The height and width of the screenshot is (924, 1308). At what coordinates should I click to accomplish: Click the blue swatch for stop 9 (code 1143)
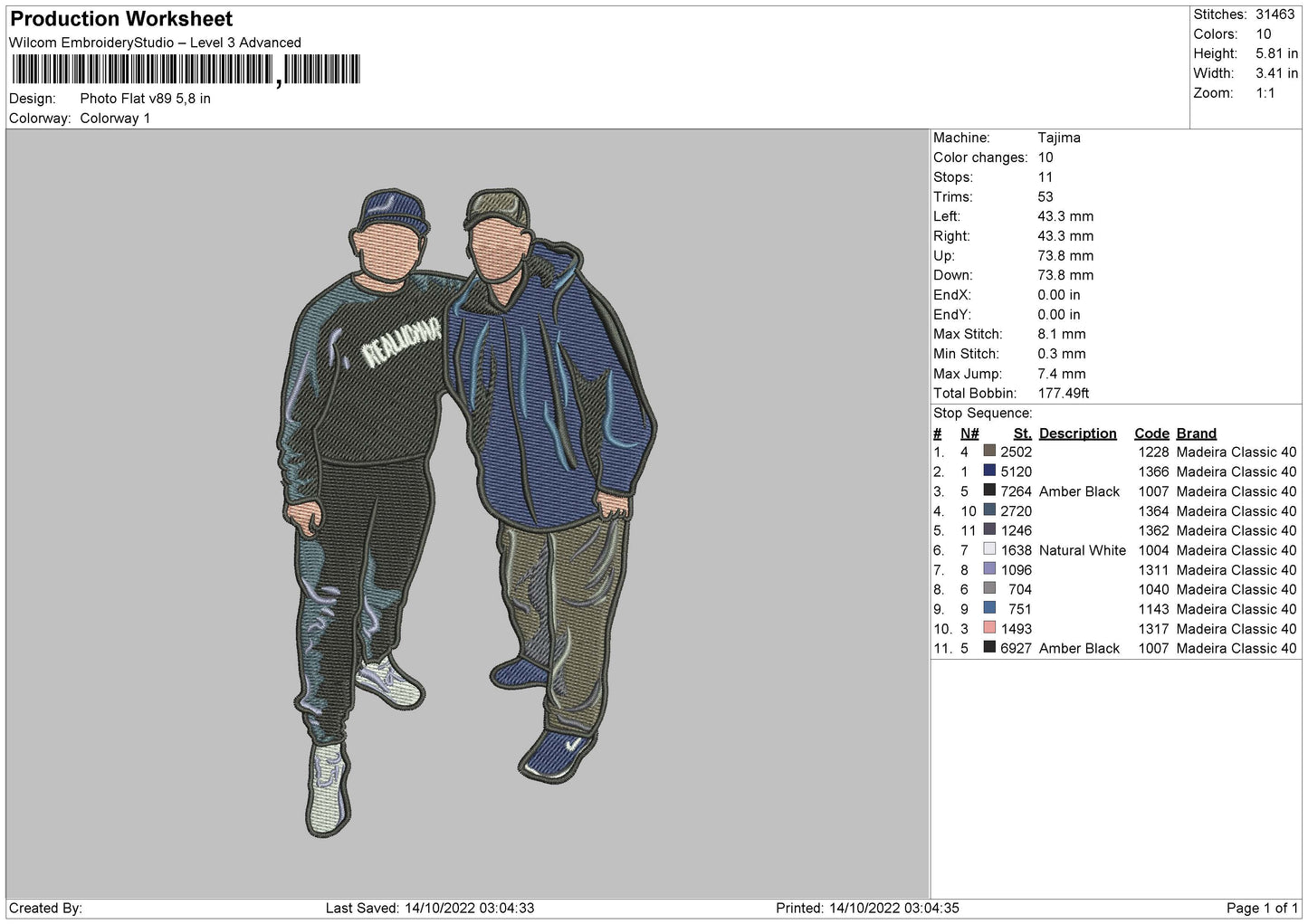pos(989,609)
